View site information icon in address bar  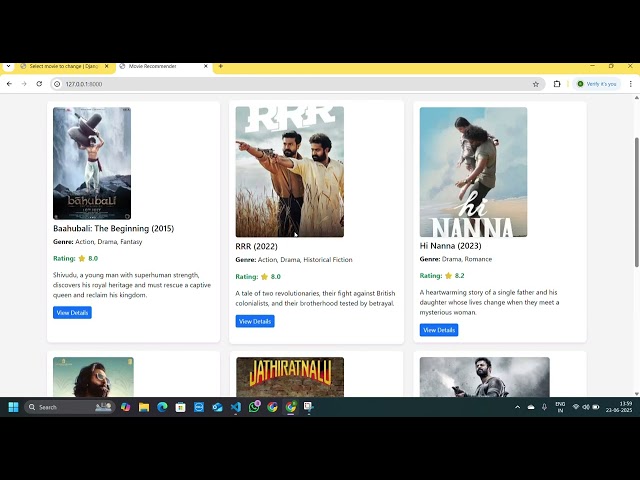pos(57,84)
